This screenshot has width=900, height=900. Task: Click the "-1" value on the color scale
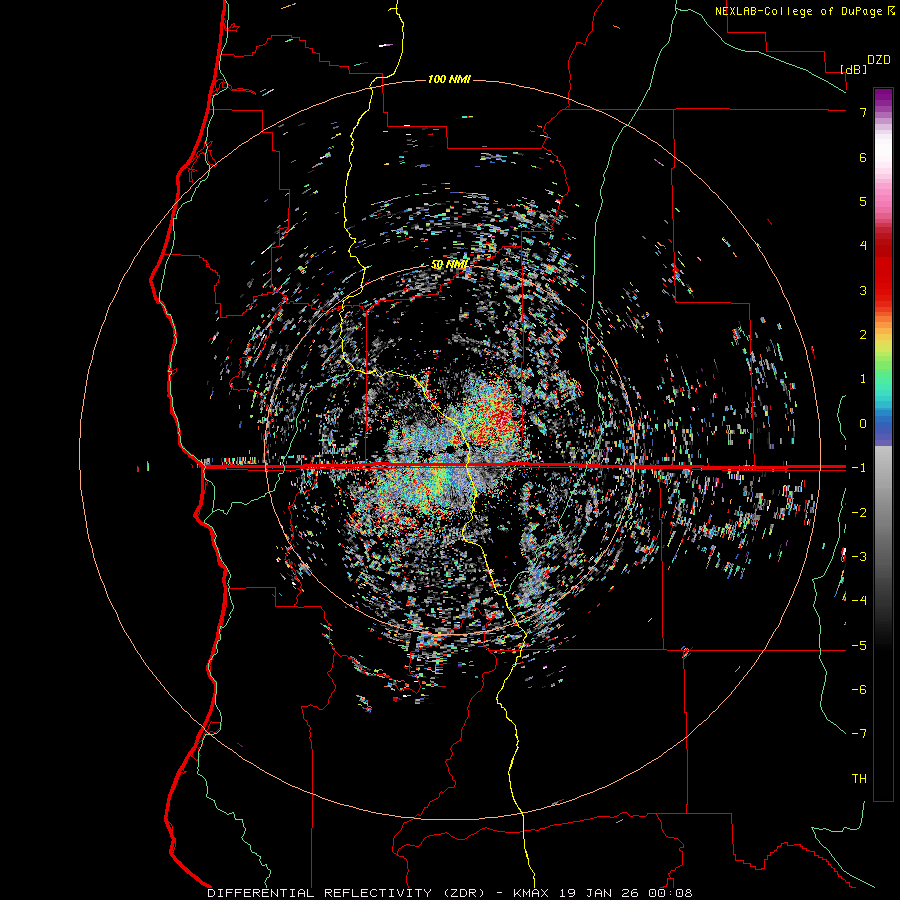click(x=859, y=468)
